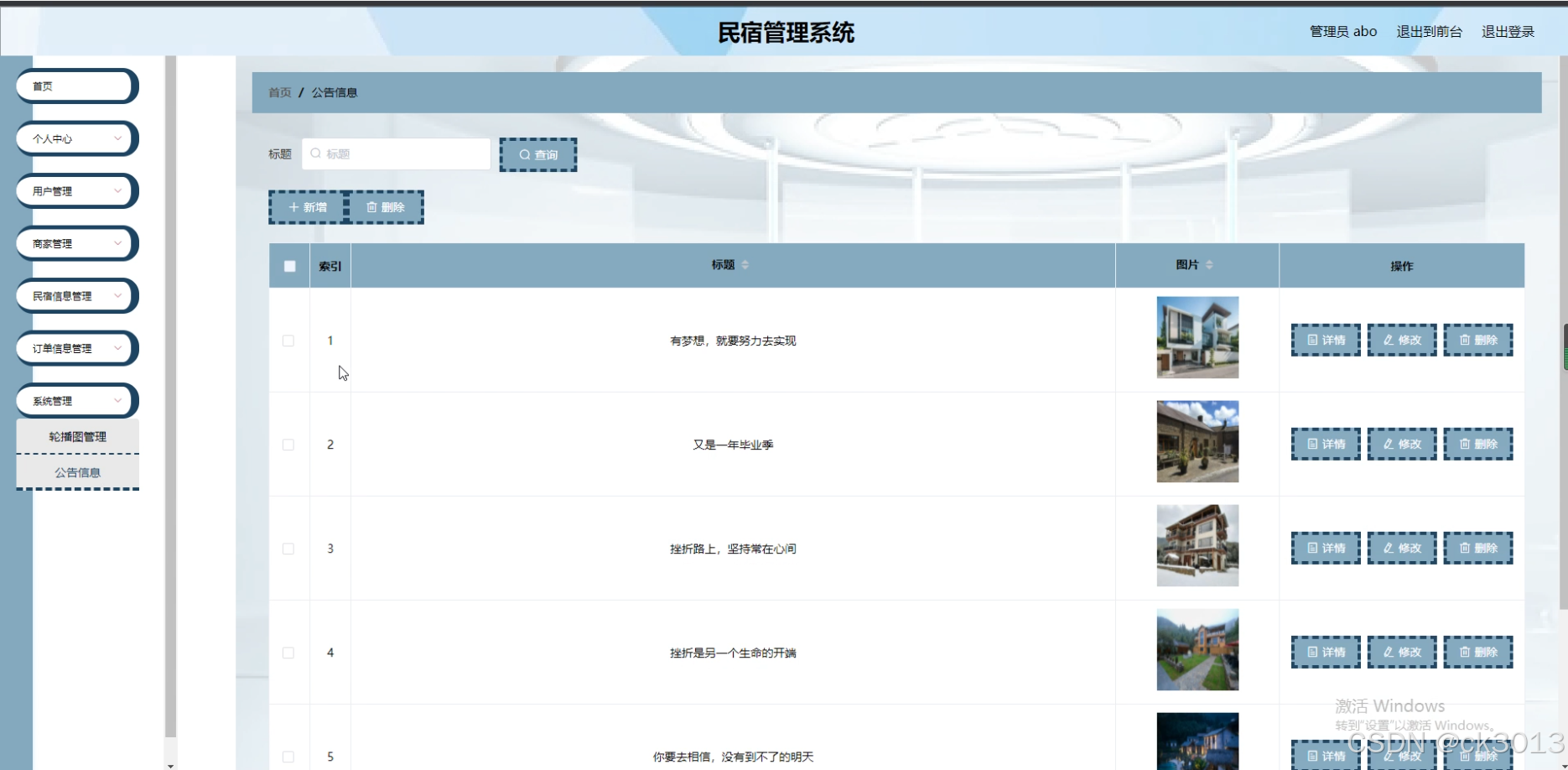Expand the 民宿信息管理 sidebar menu
The image size is (1568, 770).
click(77, 296)
